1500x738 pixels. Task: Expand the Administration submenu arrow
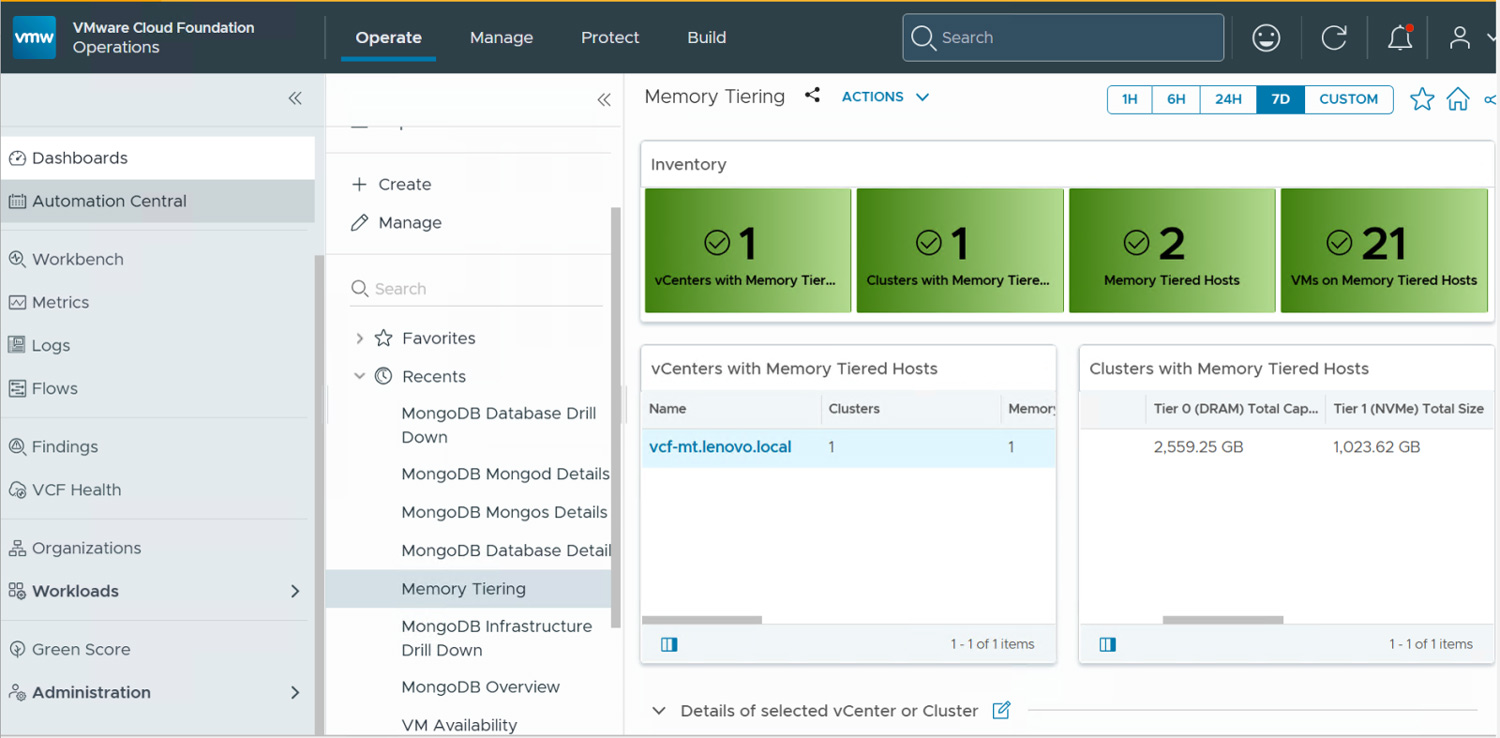(295, 692)
